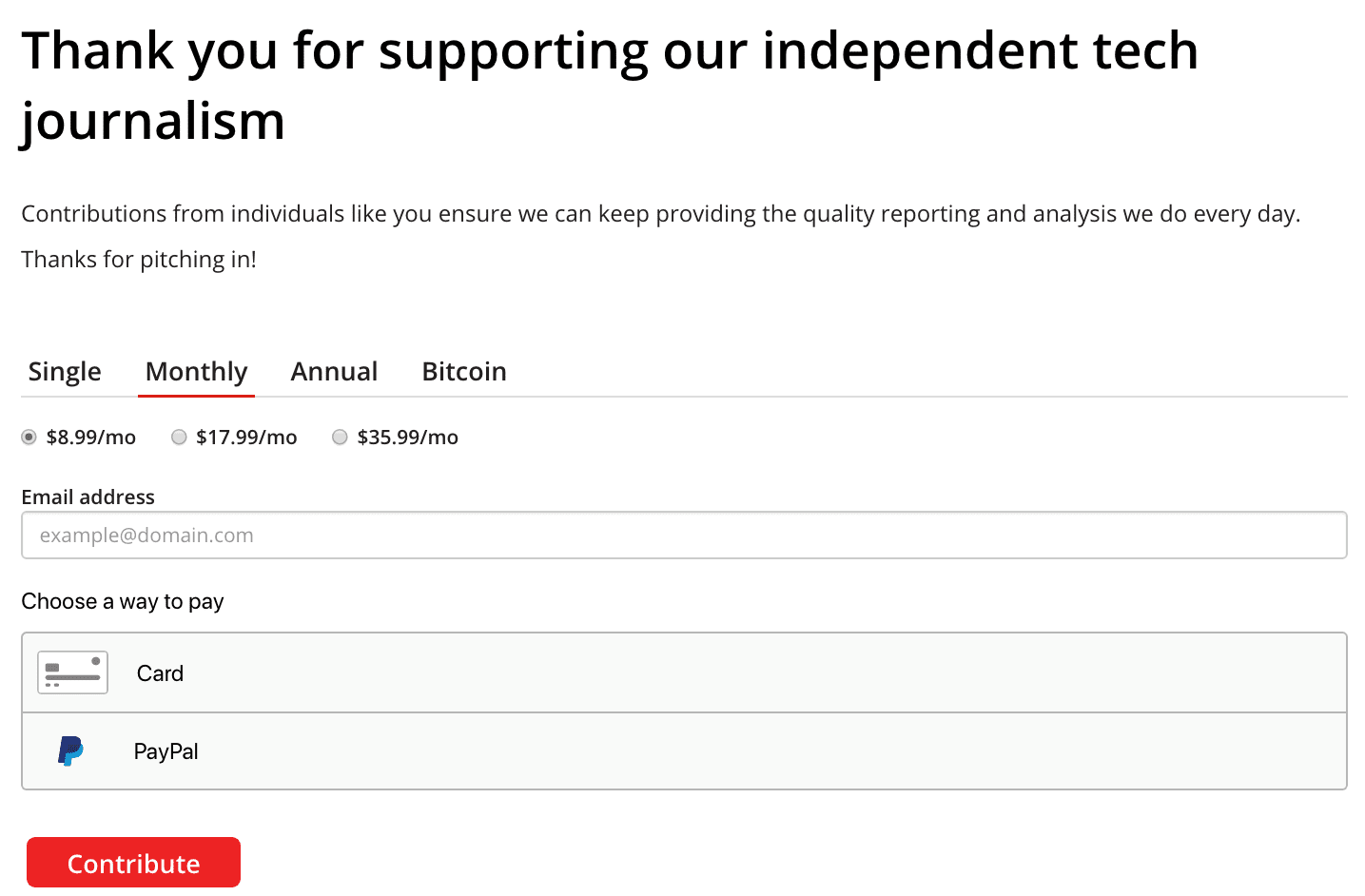Click the PayPal logo icon
Viewport: 1365px width, 896px height.
click(70, 750)
